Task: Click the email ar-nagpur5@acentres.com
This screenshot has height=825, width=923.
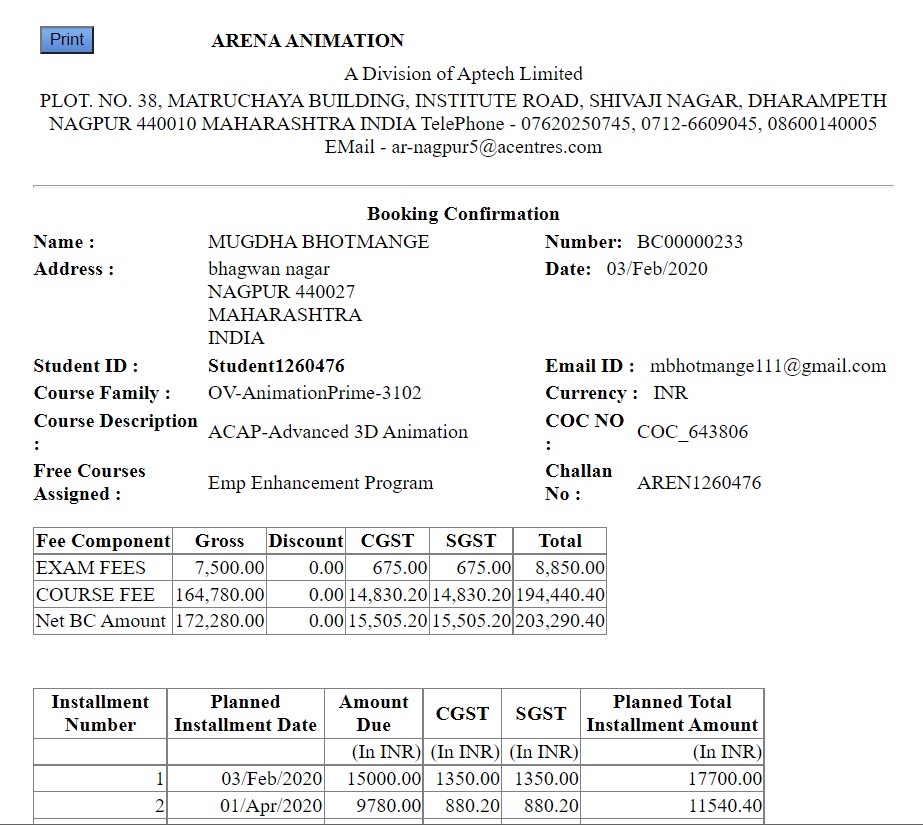Action: point(497,147)
